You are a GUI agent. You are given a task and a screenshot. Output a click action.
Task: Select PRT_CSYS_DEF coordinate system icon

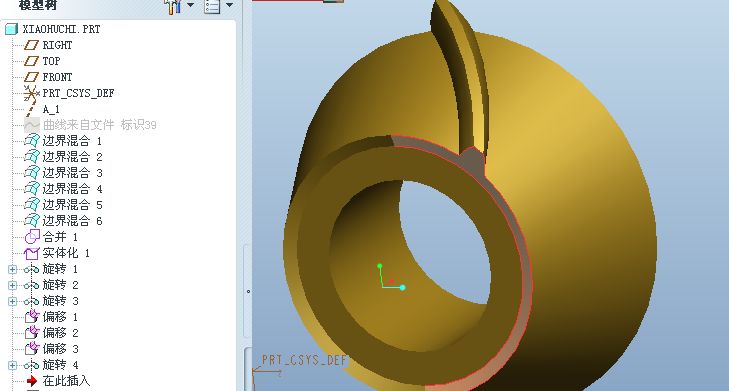(x=32, y=93)
